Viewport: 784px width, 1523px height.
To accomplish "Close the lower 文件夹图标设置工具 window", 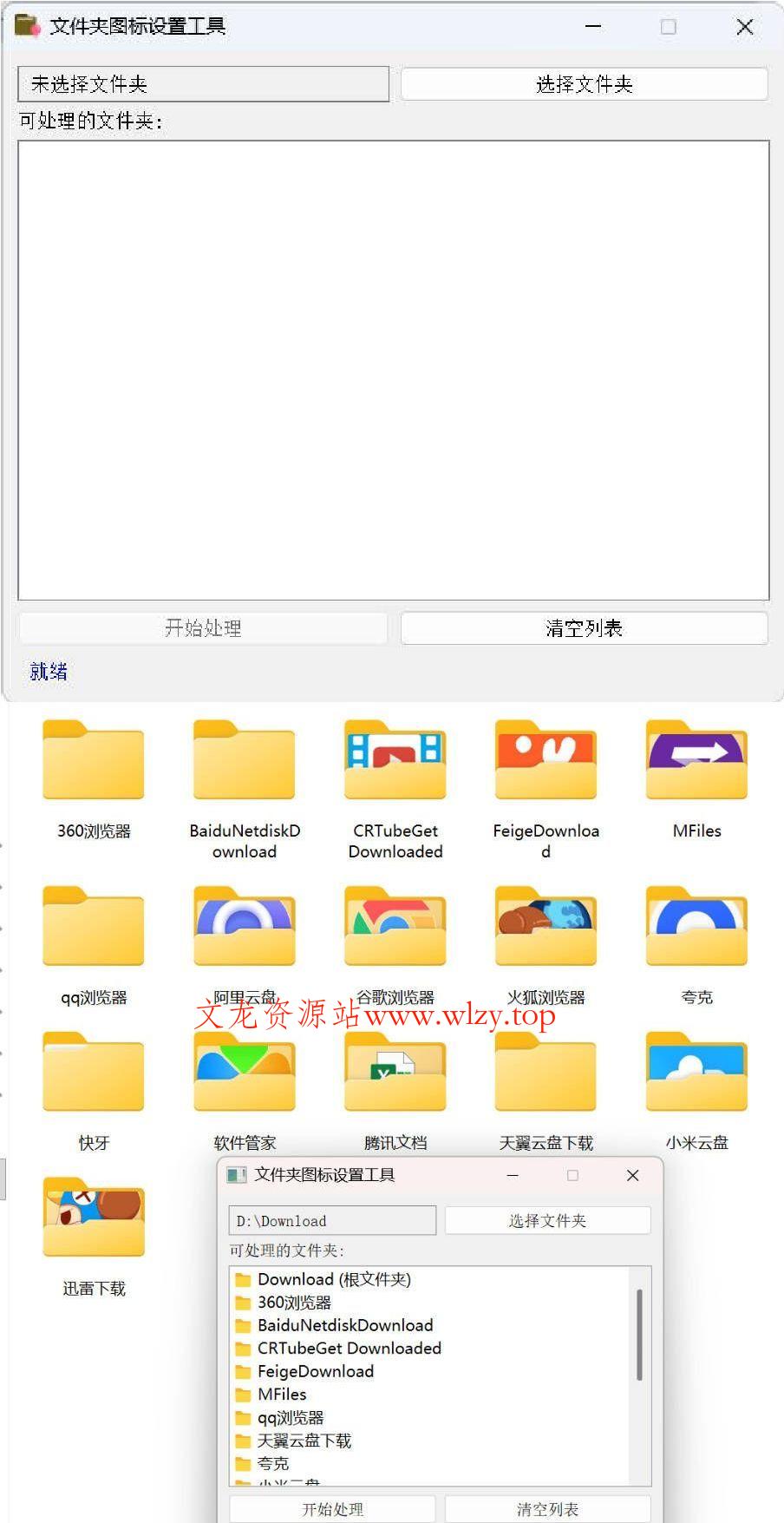I will pos(632,1175).
